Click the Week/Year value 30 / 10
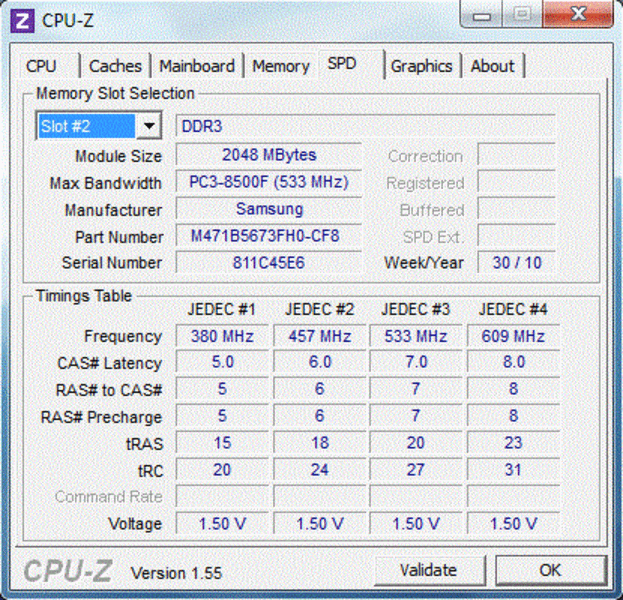Screen dimensions: 623x600 [517, 263]
